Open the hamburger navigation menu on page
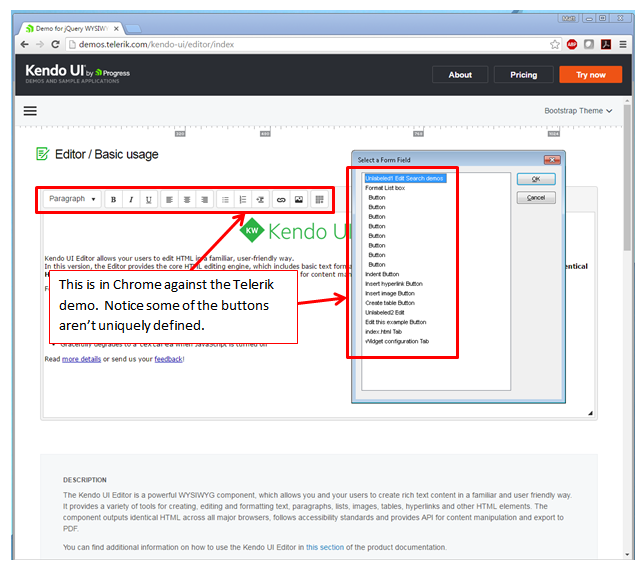 point(30,111)
